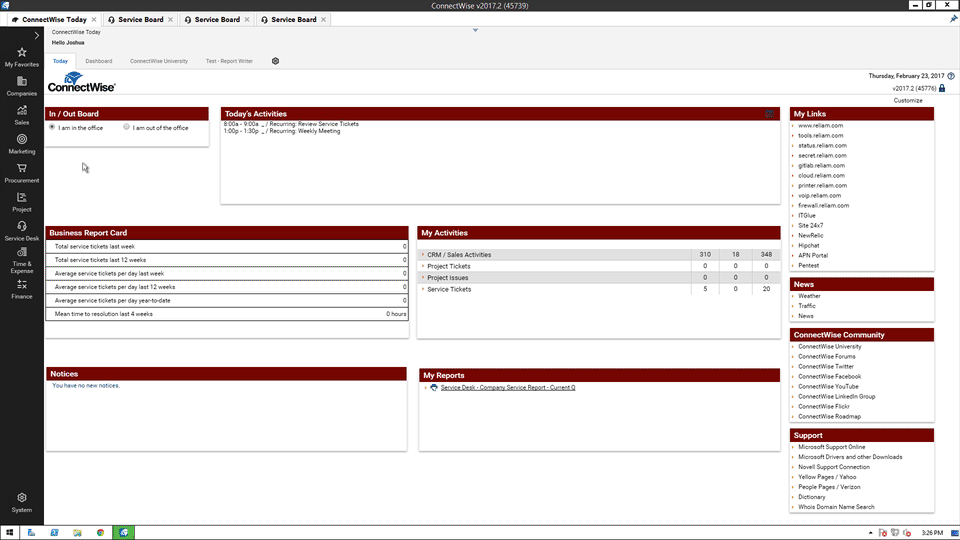The image size is (960, 540).
Task: Expand the Project Tickets row
Action: (423, 266)
